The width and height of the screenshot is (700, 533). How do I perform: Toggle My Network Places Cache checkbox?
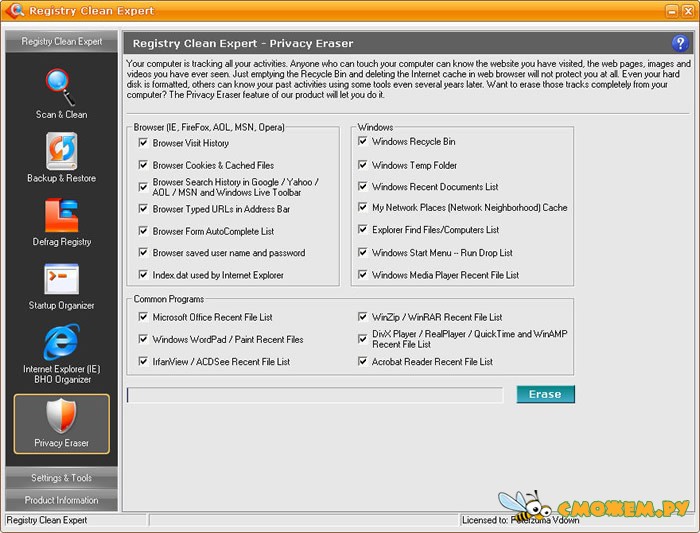click(x=362, y=208)
